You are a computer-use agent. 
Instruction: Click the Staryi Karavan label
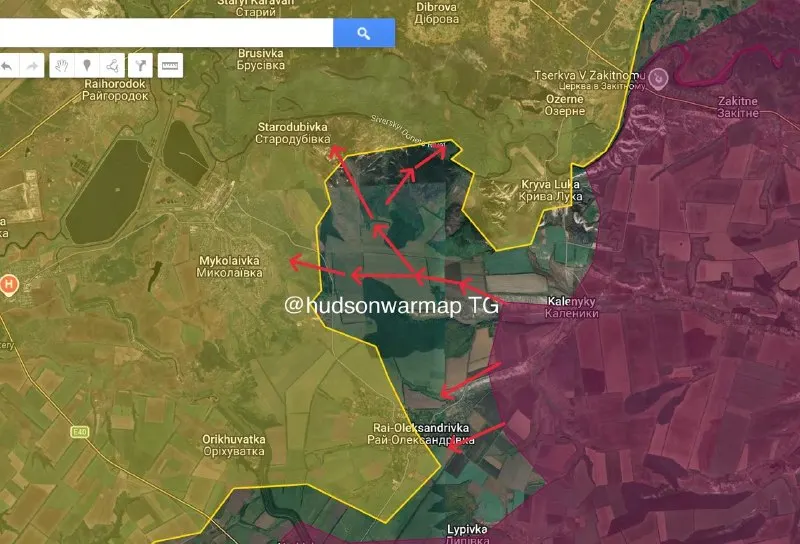click(256, 7)
